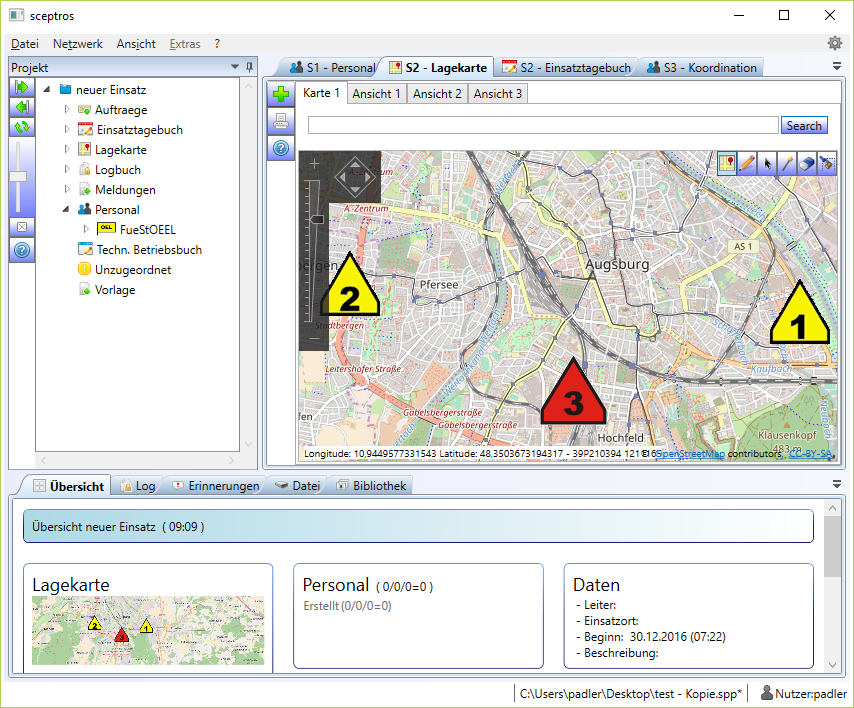The width and height of the screenshot is (854, 708).
Task: Select the map marker tool in map toolbar
Action: pos(727,163)
